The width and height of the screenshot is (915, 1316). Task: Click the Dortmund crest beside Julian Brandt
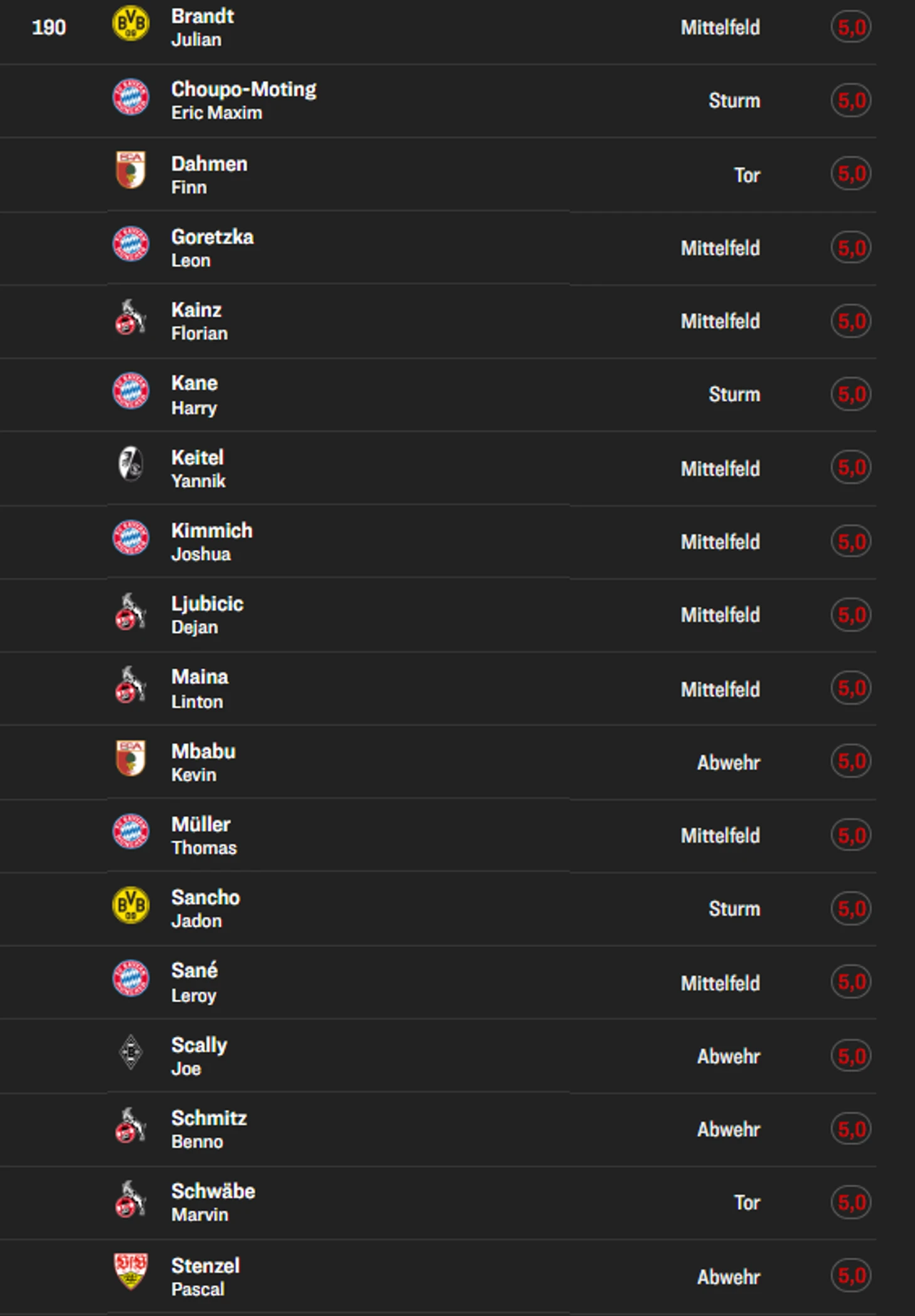pyautogui.click(x=130, y=24)
